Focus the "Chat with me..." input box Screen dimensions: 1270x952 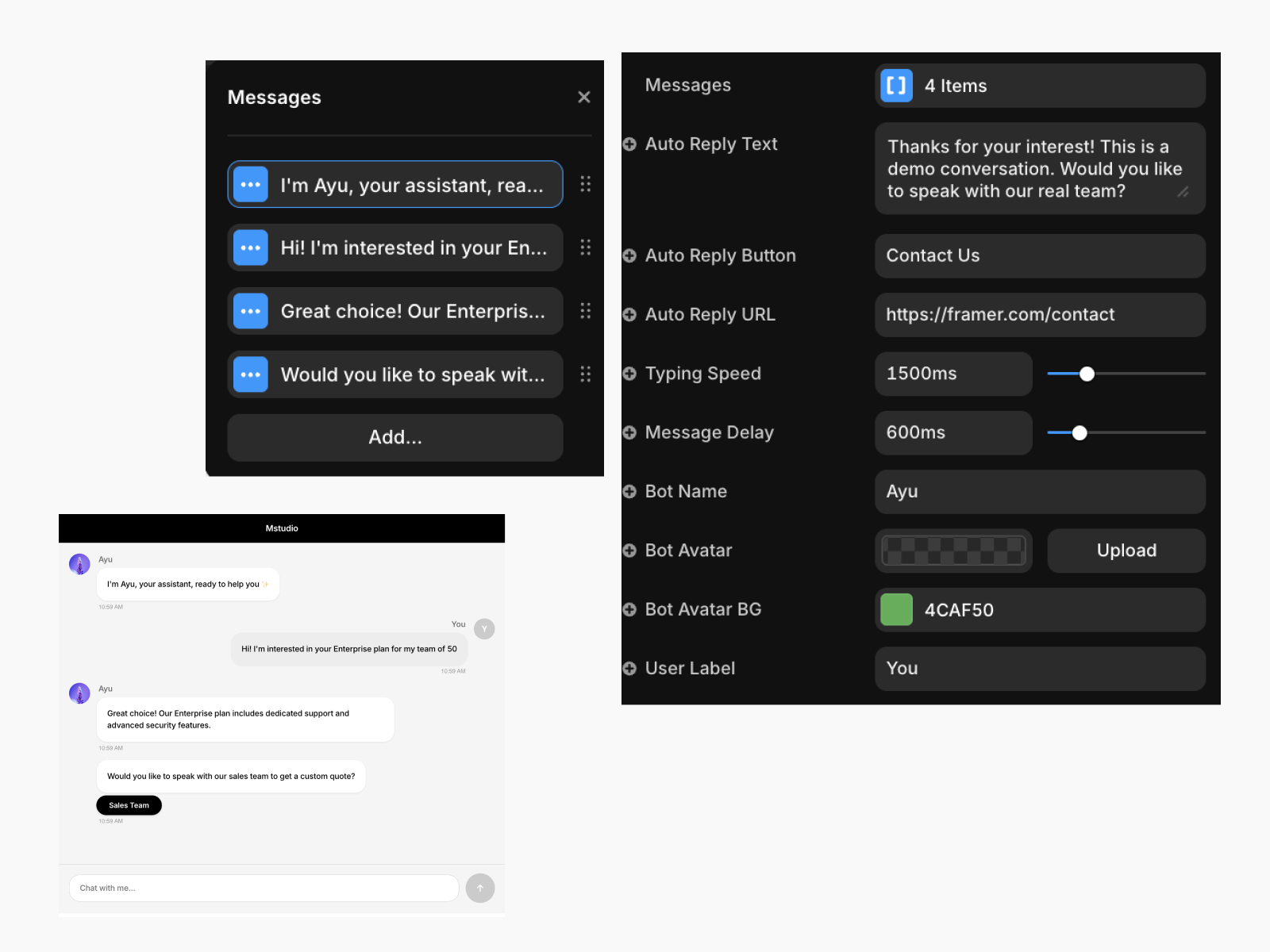coord(264,888)
